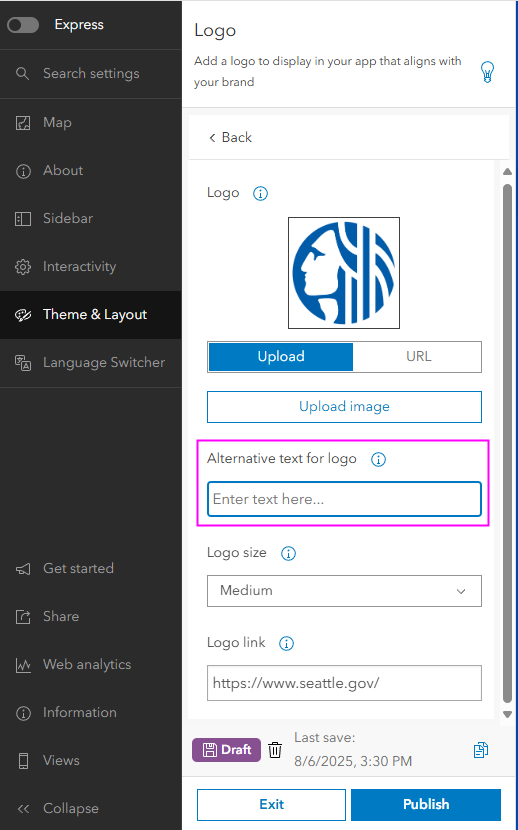Click info icon next to Logo label
The width and height of the screenshot is (518, 830).
pos(260,194)
